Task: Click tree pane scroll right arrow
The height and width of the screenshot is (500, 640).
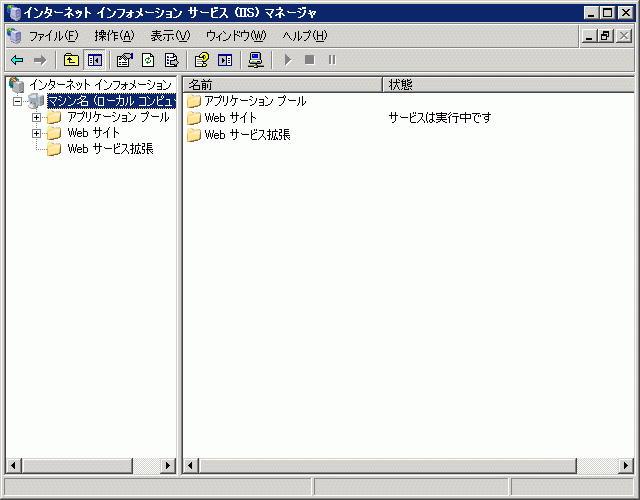Action: [168, 465]
